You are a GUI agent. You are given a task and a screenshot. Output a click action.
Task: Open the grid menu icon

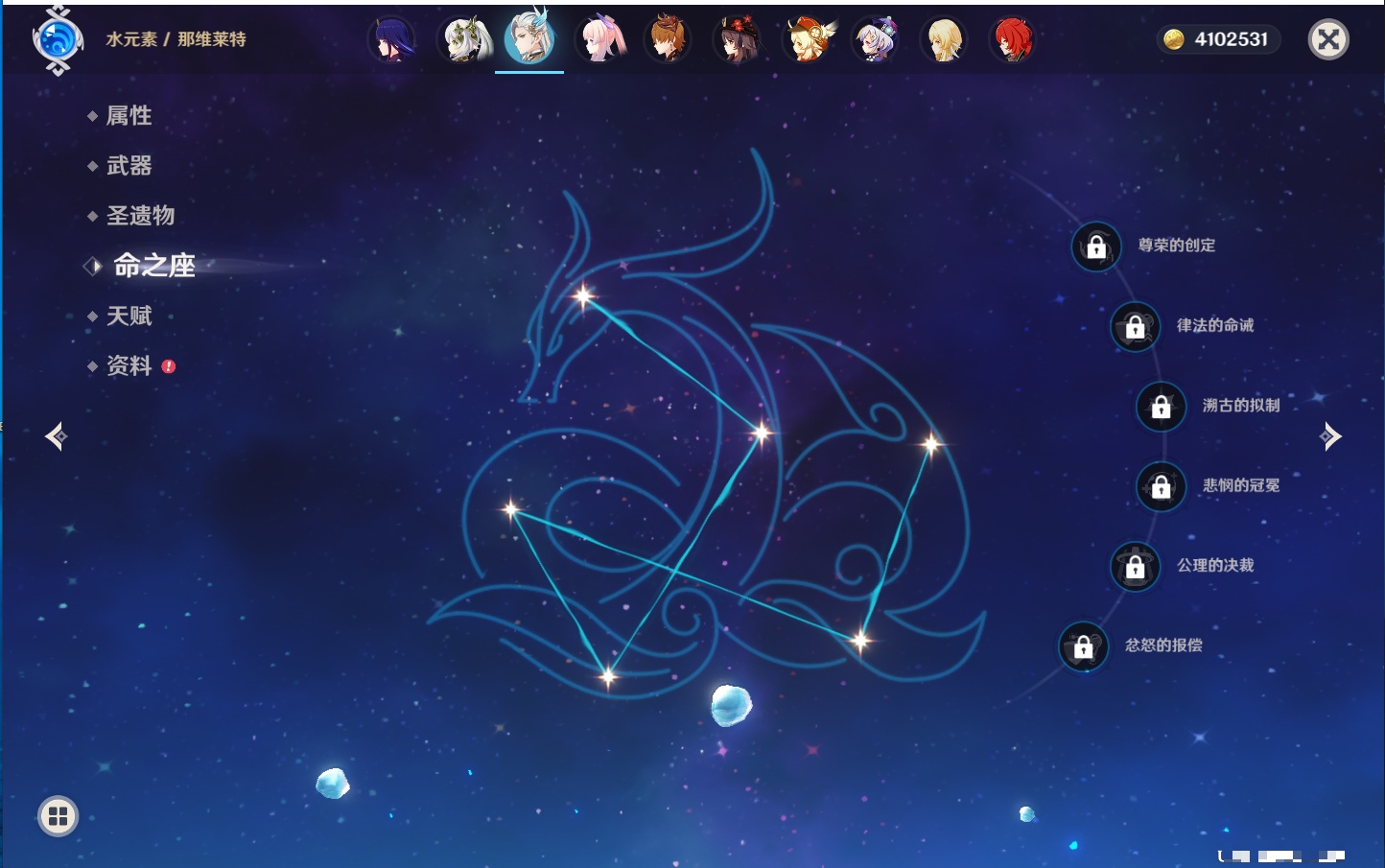pyautogui.click(x=58, y=816)
